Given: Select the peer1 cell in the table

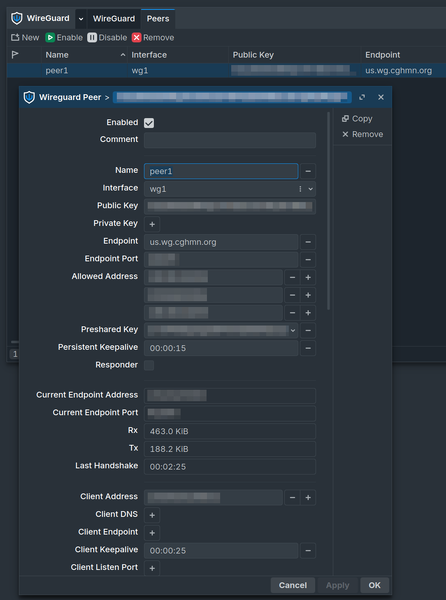Looking at the screenshot, I should (x=57, y=71).
